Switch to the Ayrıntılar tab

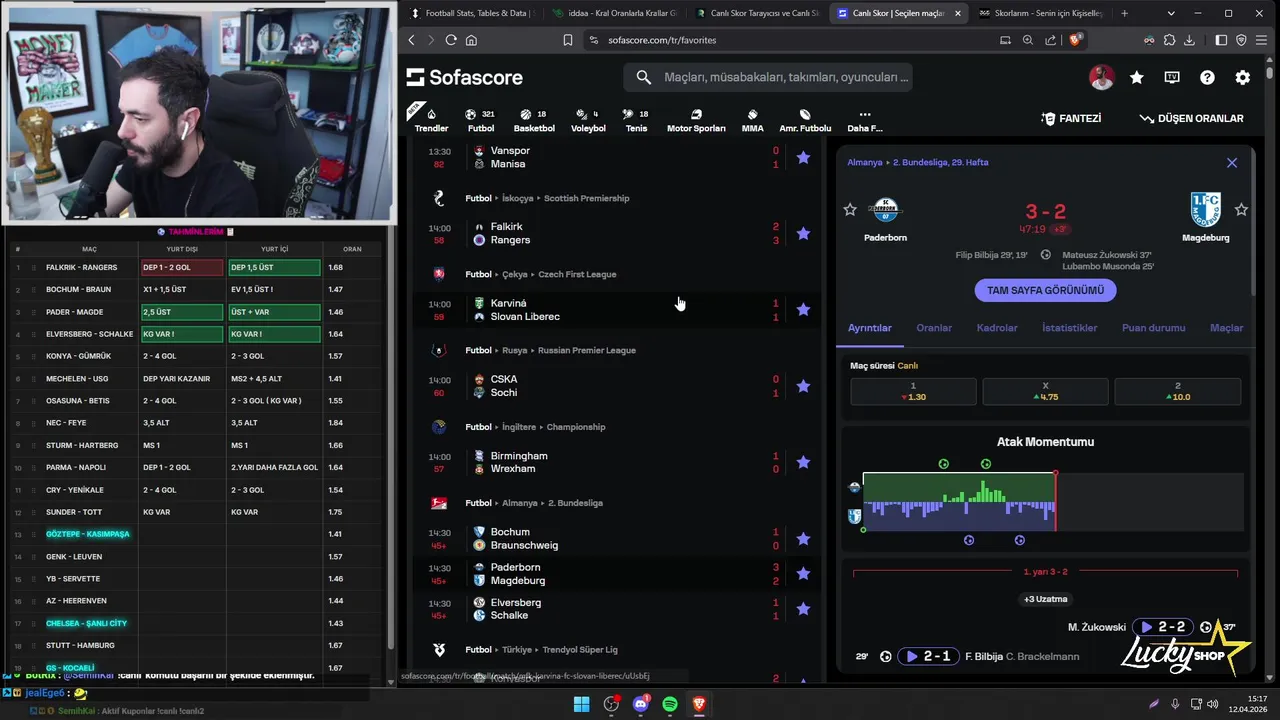click(x=870, y=328)
